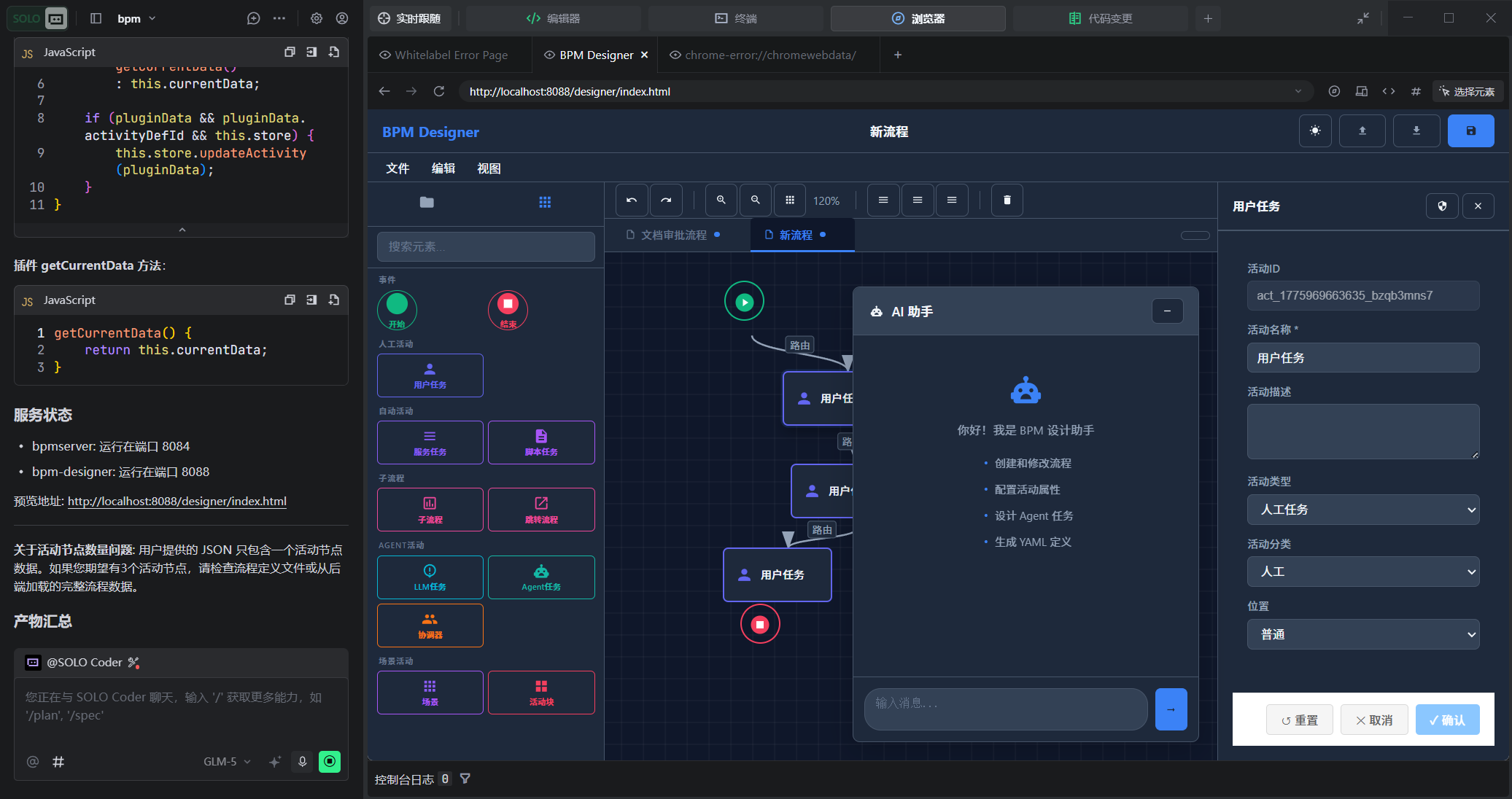
Task: Click the undo arrow in canvas toolbar
Action: pyautogui.click(x=632, y=200)
